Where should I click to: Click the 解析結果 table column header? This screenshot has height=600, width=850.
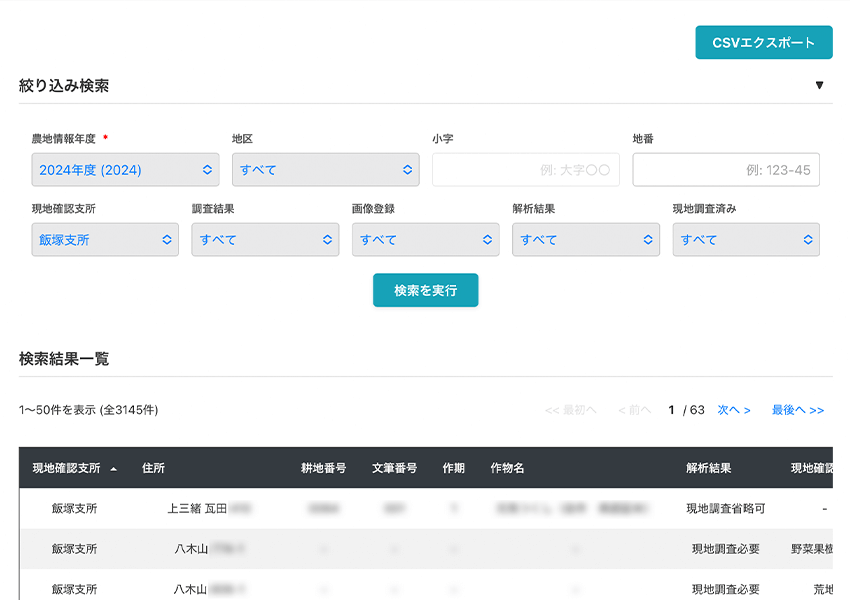click(708, 468)
